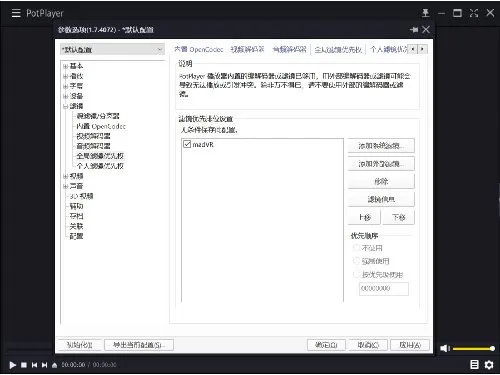Expand the 基本 tree node

pos(65,66)
